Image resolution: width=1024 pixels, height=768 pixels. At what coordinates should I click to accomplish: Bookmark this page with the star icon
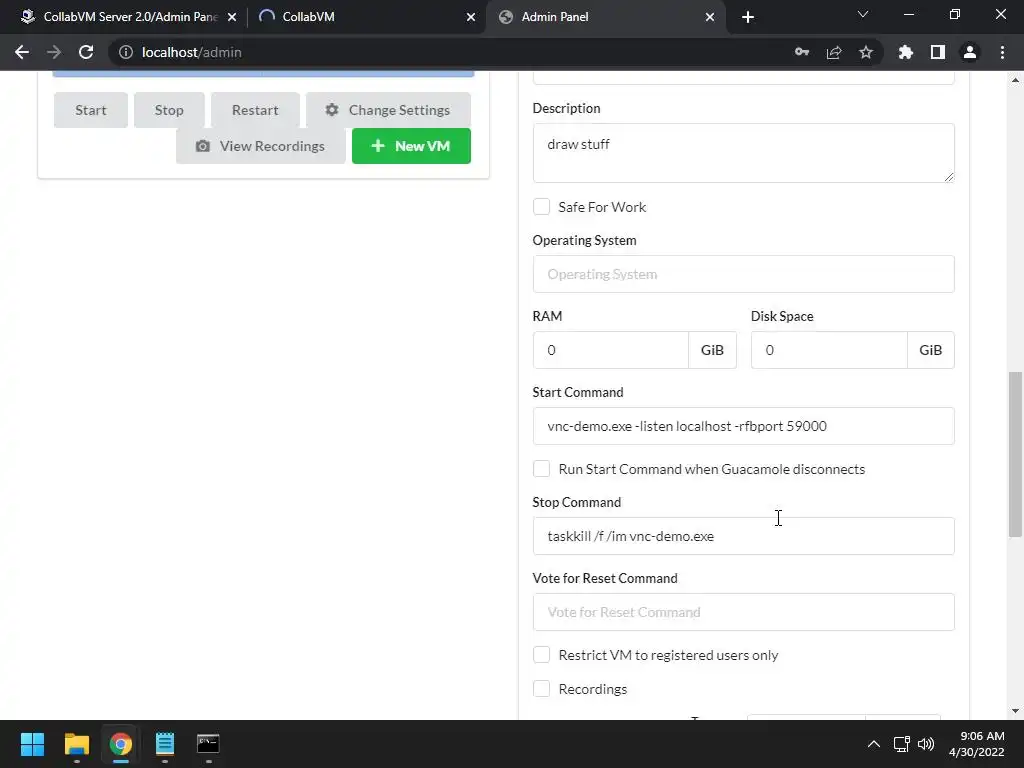point(866,52)
